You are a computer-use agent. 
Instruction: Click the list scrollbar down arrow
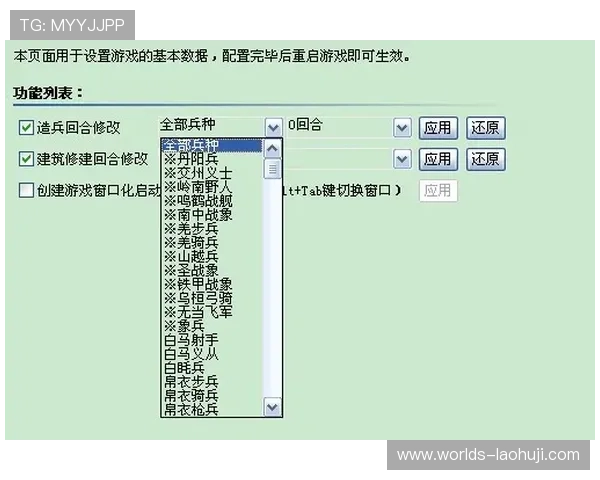272,407
